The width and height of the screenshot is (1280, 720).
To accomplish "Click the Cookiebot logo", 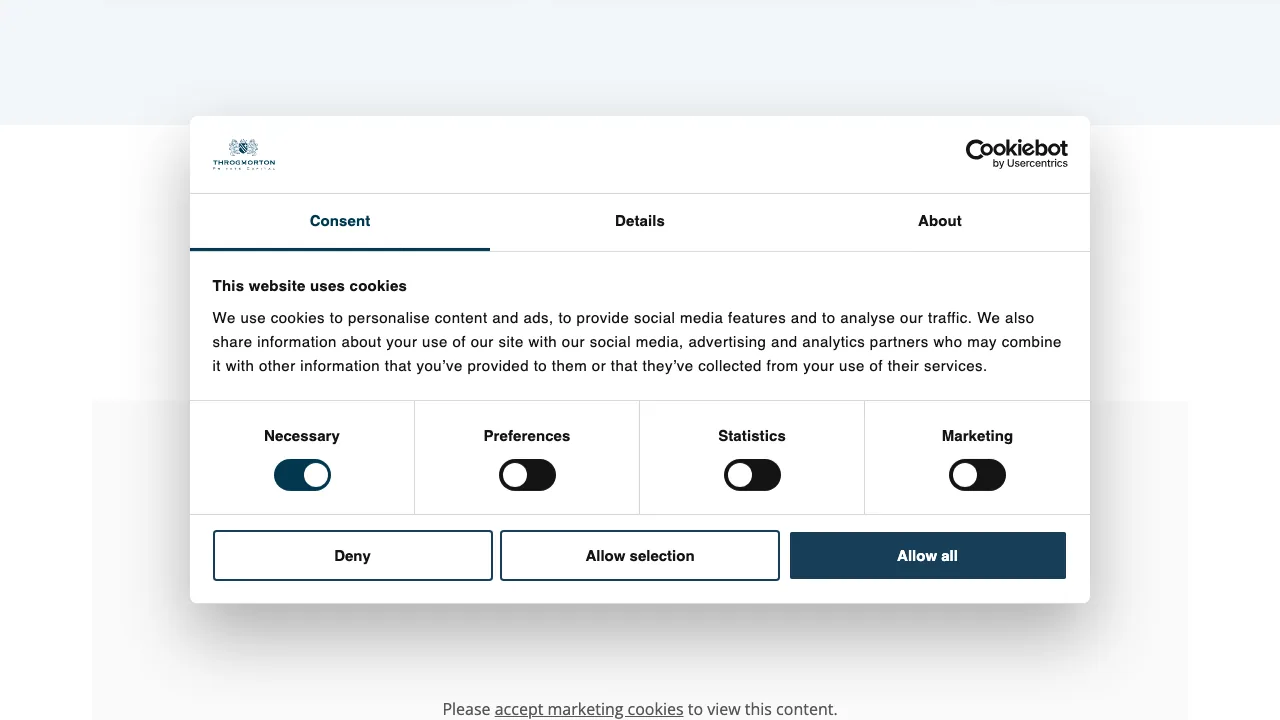I will click(1016, 149).
